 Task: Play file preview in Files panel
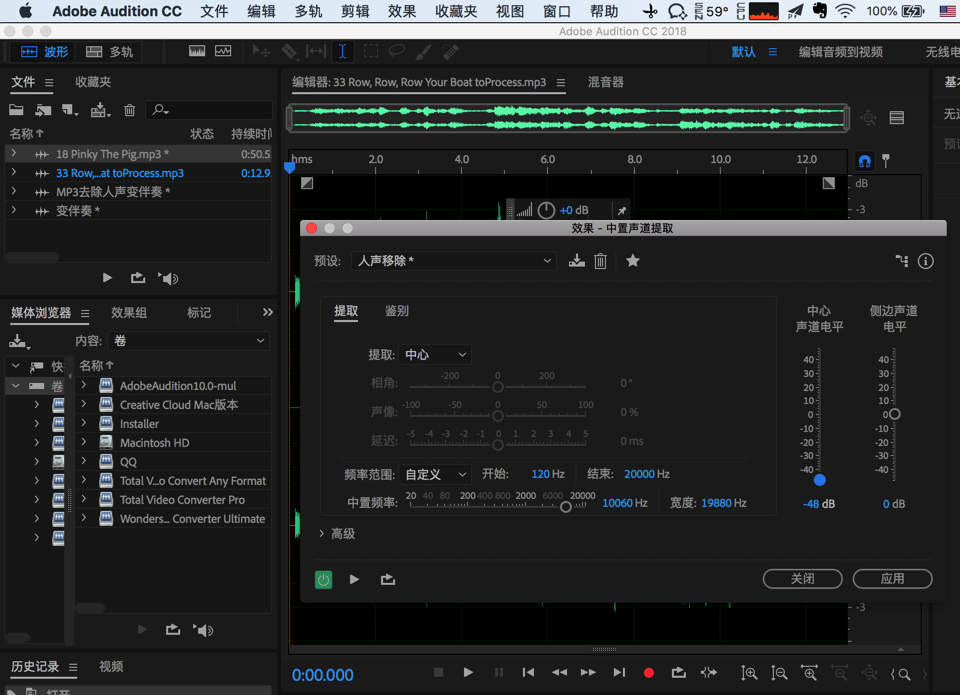click(107, 278)
